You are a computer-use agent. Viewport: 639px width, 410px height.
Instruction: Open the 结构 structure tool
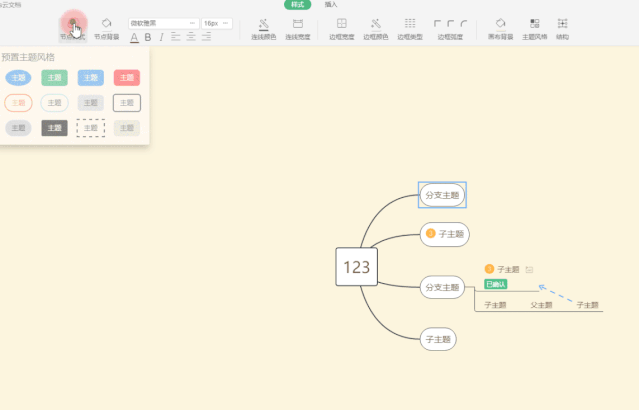click(562, 29)
